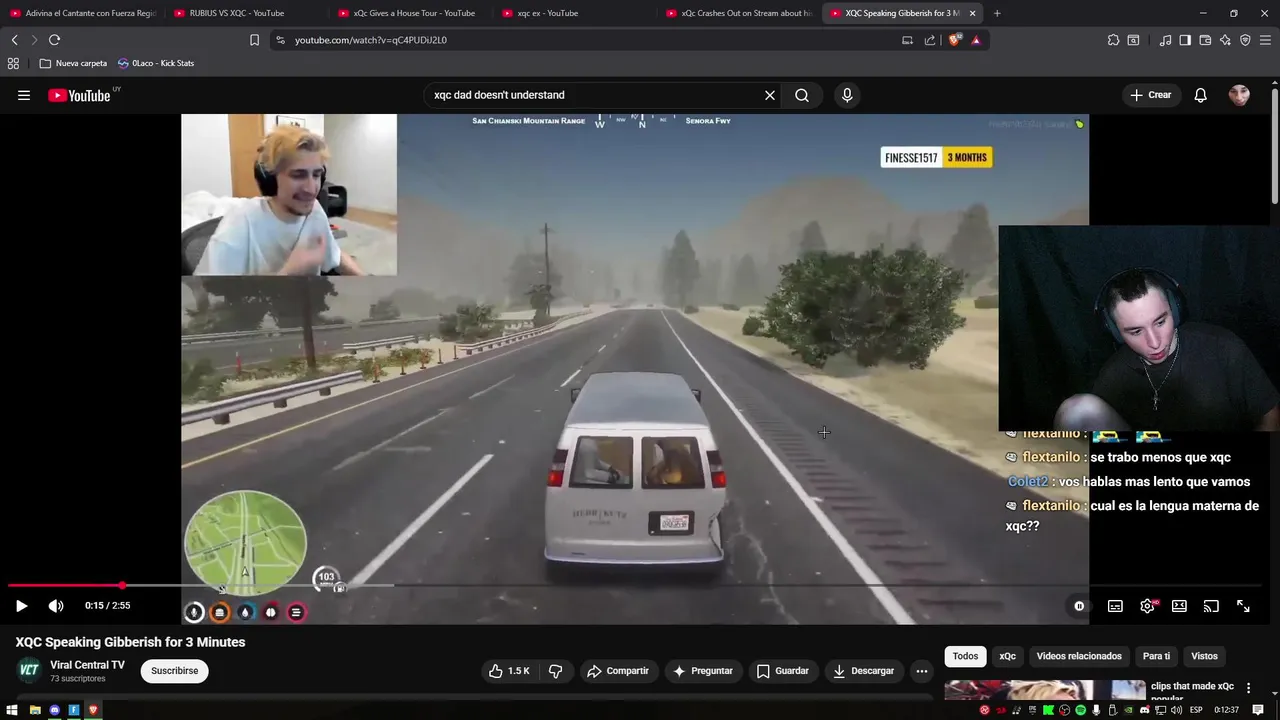Image resolution: width=1280 pixels, height=720 pixels.
Task: Reload the current page
Action: coord(54,40)
